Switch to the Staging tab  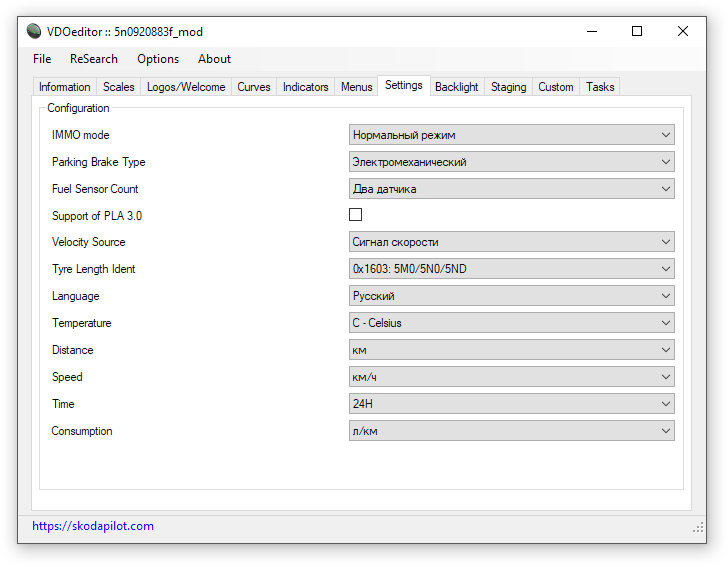coord(508,87)
